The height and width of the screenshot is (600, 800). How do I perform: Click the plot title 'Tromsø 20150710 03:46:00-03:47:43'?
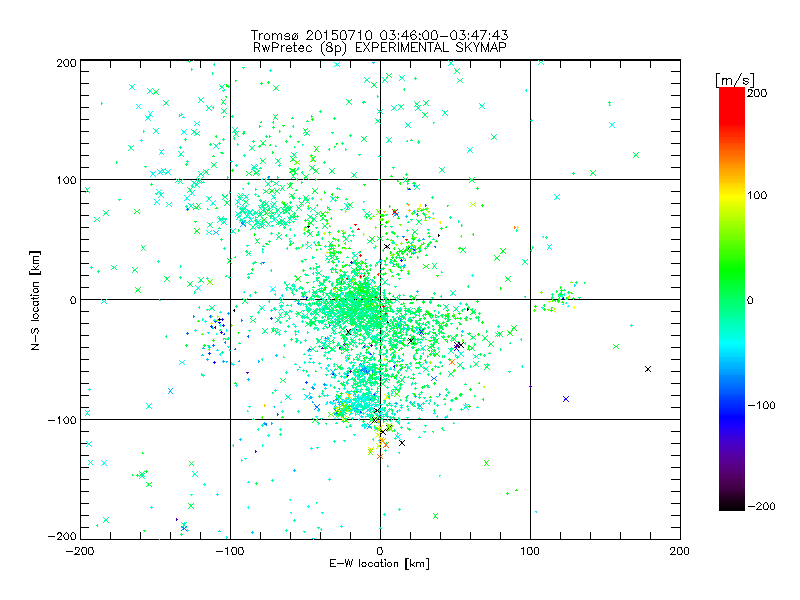(x=379, y=35)
